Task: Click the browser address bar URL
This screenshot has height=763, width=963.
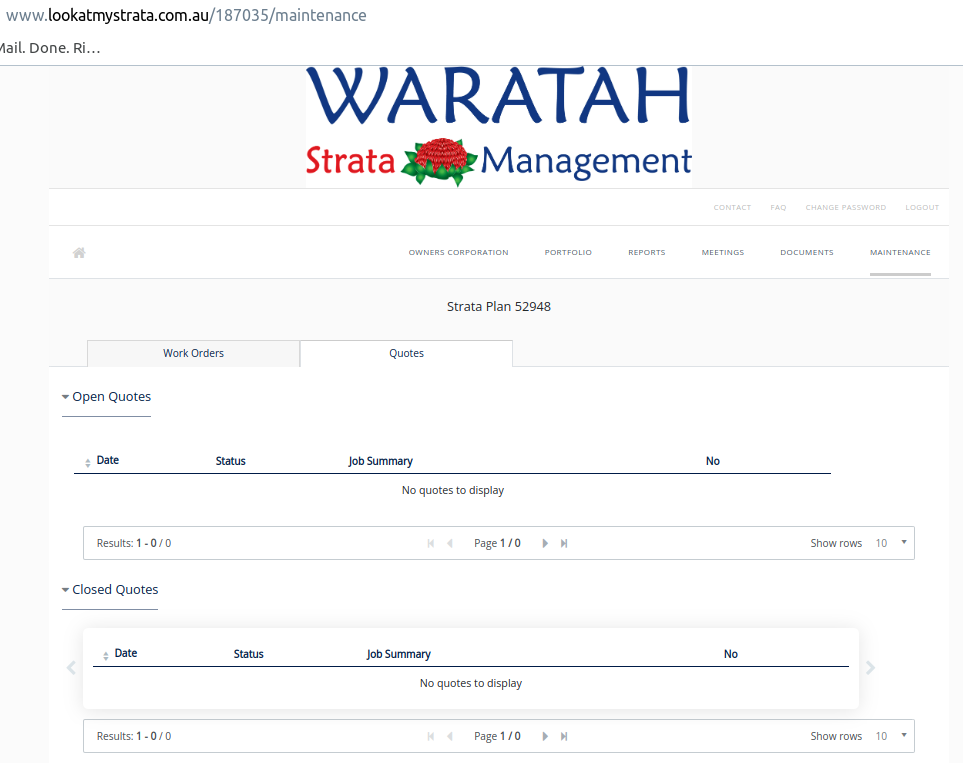Action: pyautogui.click(x=186, y=15)
